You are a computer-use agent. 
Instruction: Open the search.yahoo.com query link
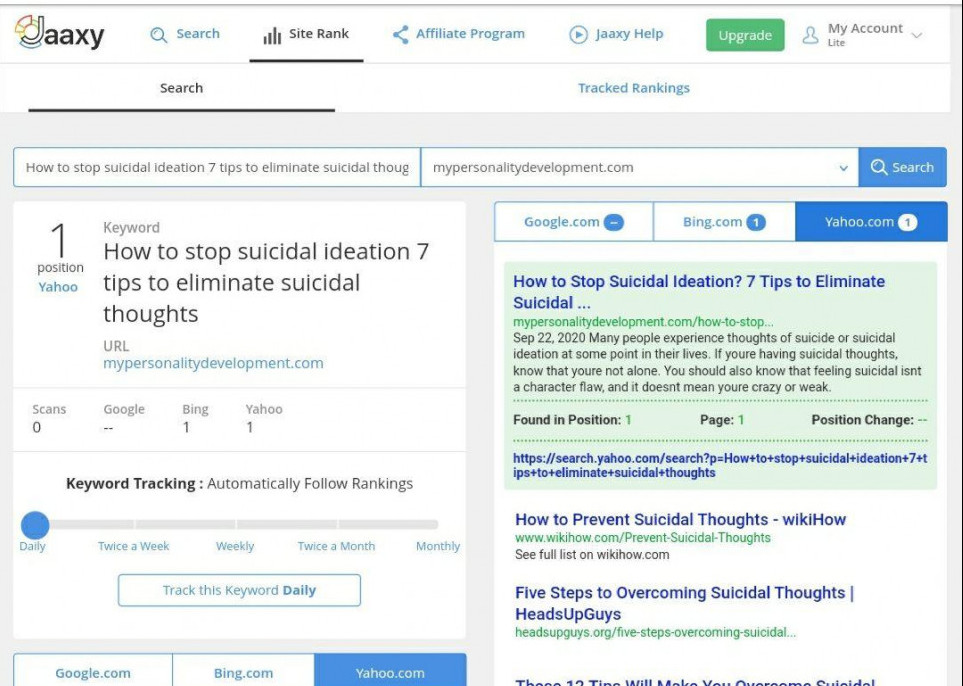720,466
